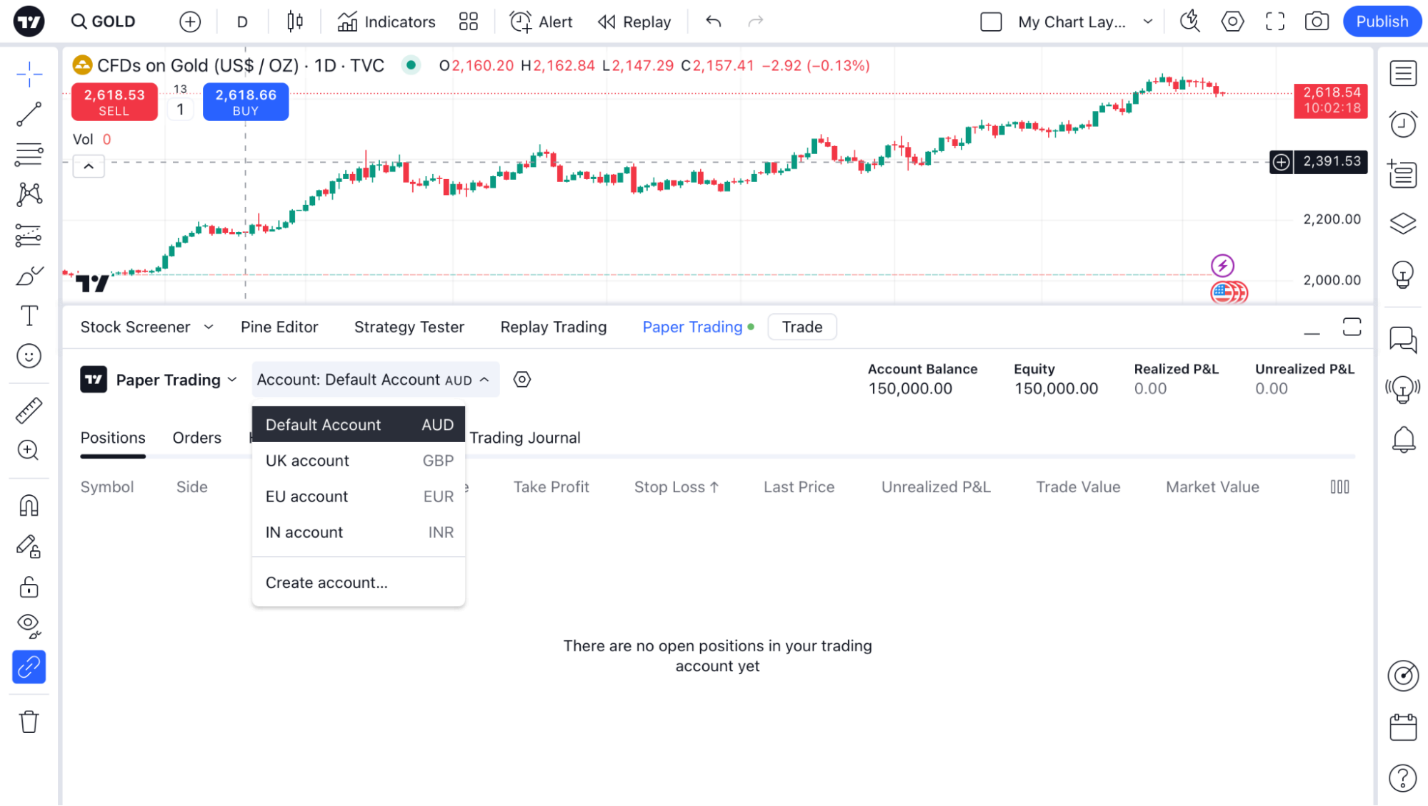Expand Stock Screener dropdown arrow
This screenshot has height=806, width=1428.
pos(208,327)
